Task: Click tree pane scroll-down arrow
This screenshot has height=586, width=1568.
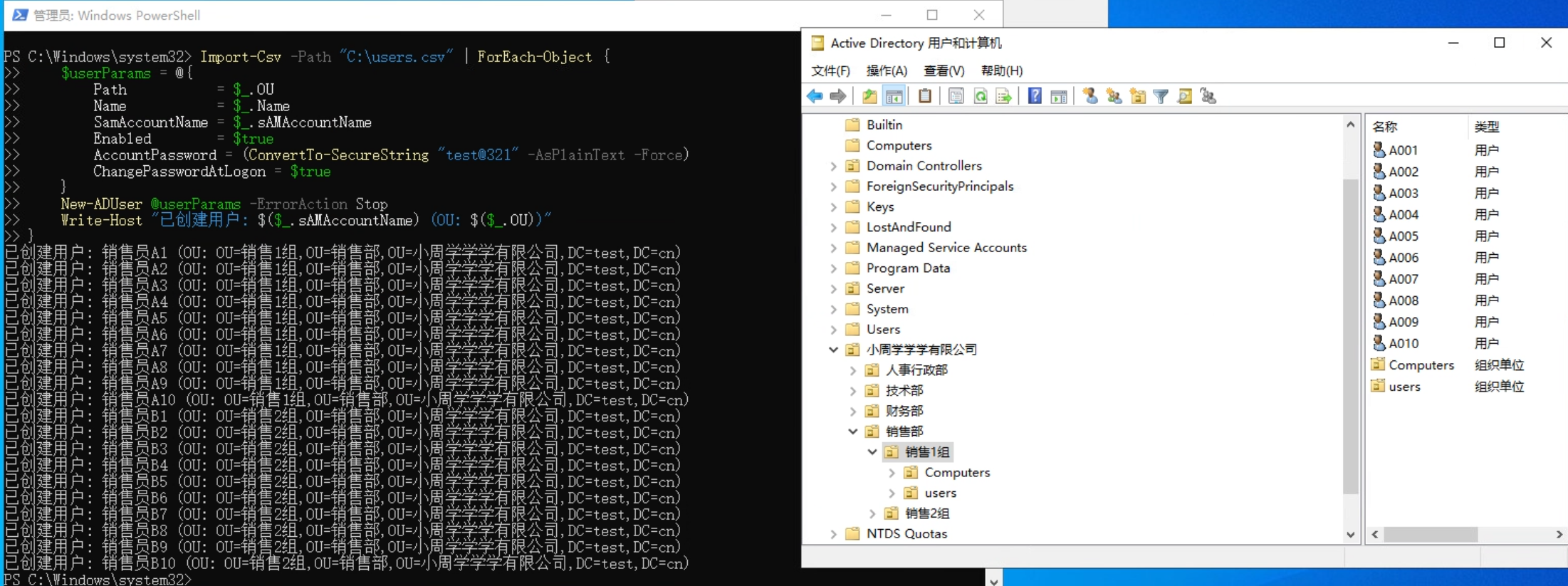Action: pyautogui.click(x=1350, y=535)
